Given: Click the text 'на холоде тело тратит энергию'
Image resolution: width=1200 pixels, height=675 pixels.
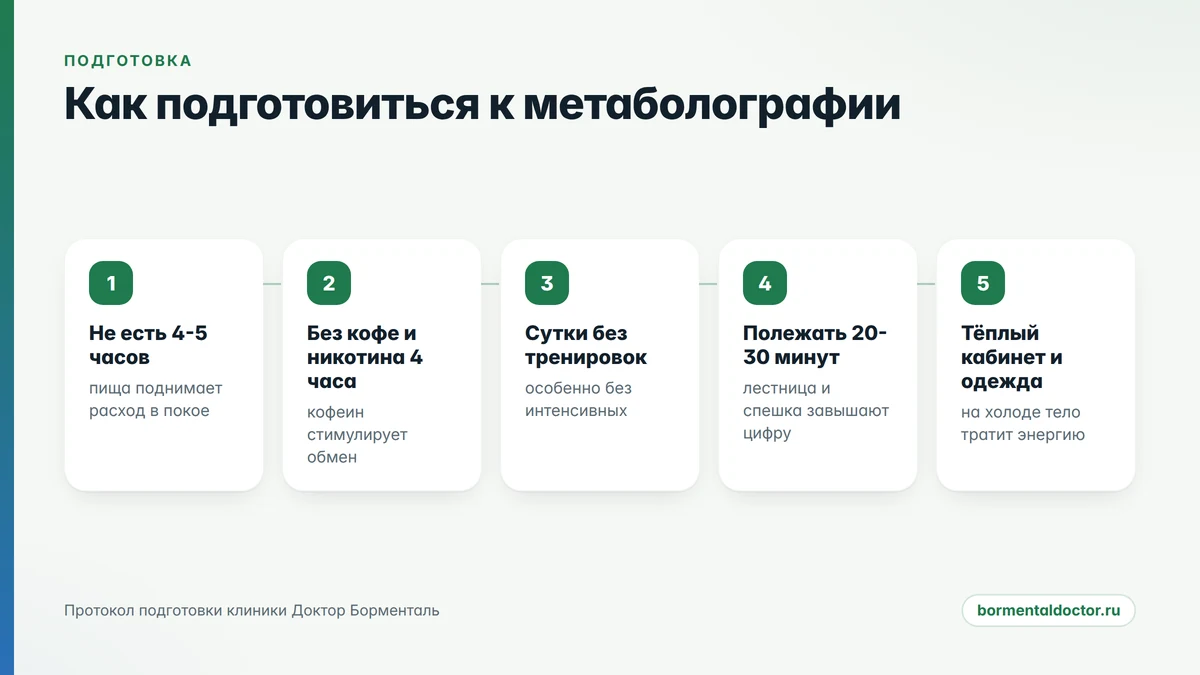Looking at the screenshot, I should tap(1023, 423).
